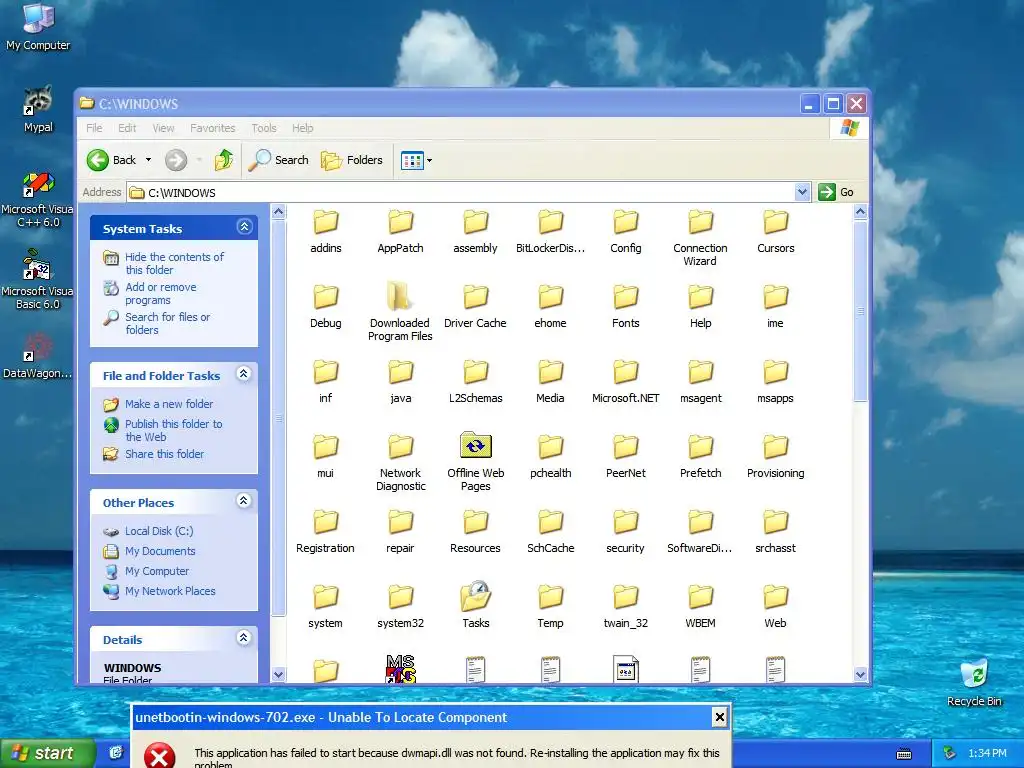Screen dimensions: 1024x768
Task: Go up one folder level
Action: pyautogui.click(x=223, y=160)
